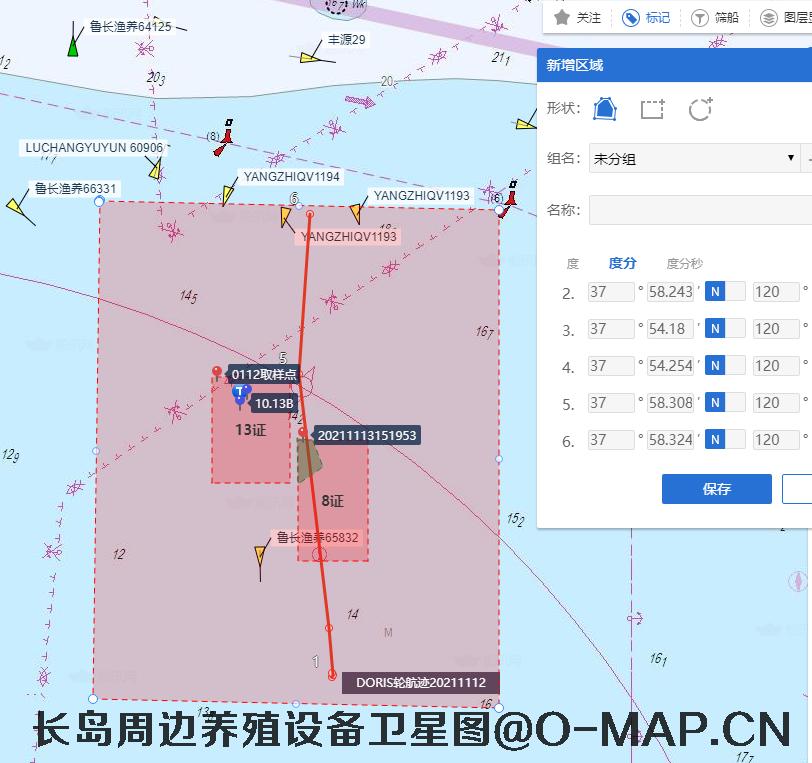Image resolution: width=812 pixels, height=763 pixels.
Task: Click the 名称 name input field
Action: point(700,211)
